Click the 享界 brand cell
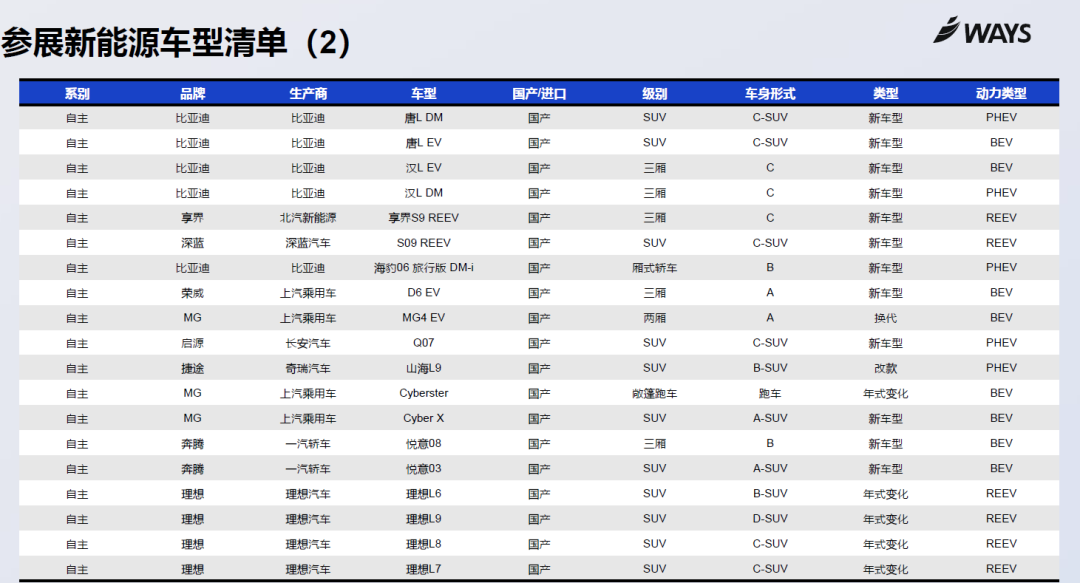1080x583 pixels. pos(193,218)
